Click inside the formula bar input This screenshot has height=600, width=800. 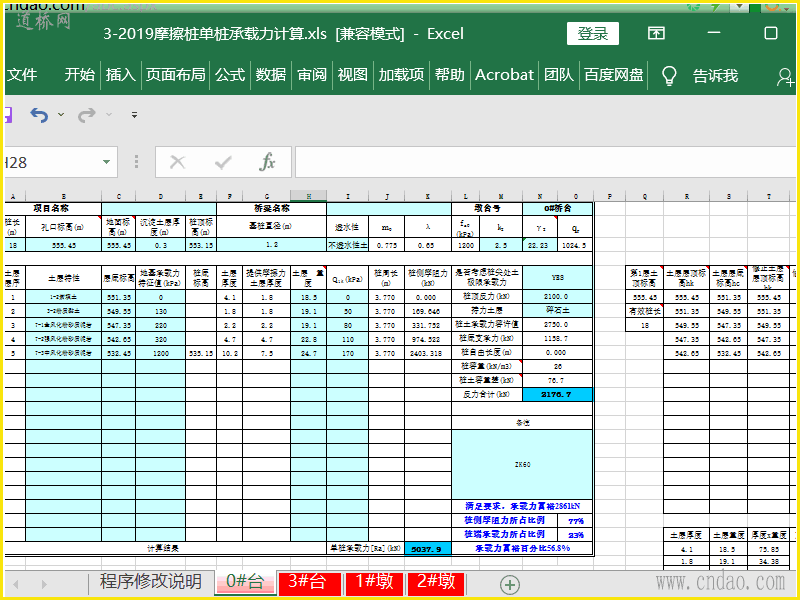pos(546,162)
